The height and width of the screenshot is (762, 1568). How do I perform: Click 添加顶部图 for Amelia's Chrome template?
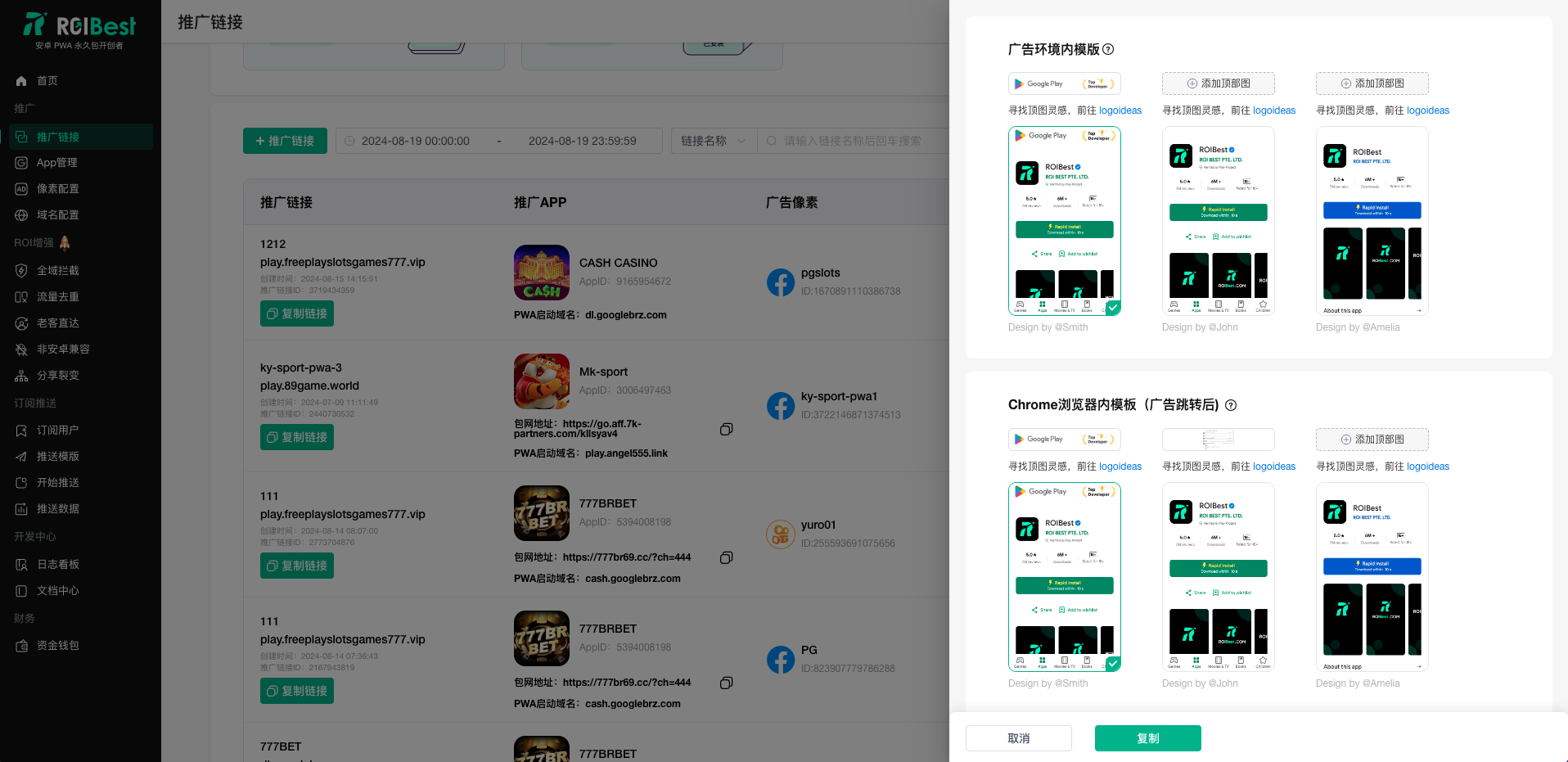pyautogui.click(x=1372, y=440)
